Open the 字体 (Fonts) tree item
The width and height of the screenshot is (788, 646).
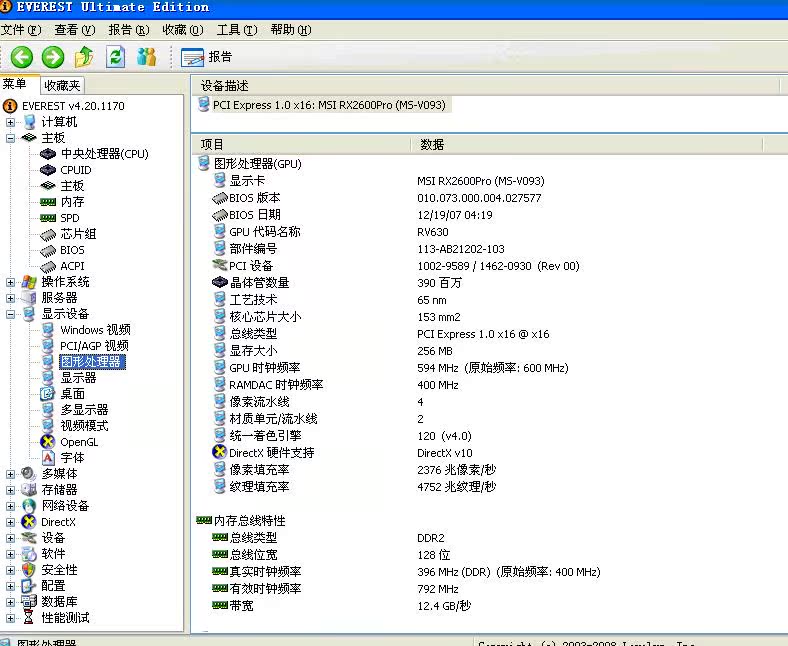[72, 458]
